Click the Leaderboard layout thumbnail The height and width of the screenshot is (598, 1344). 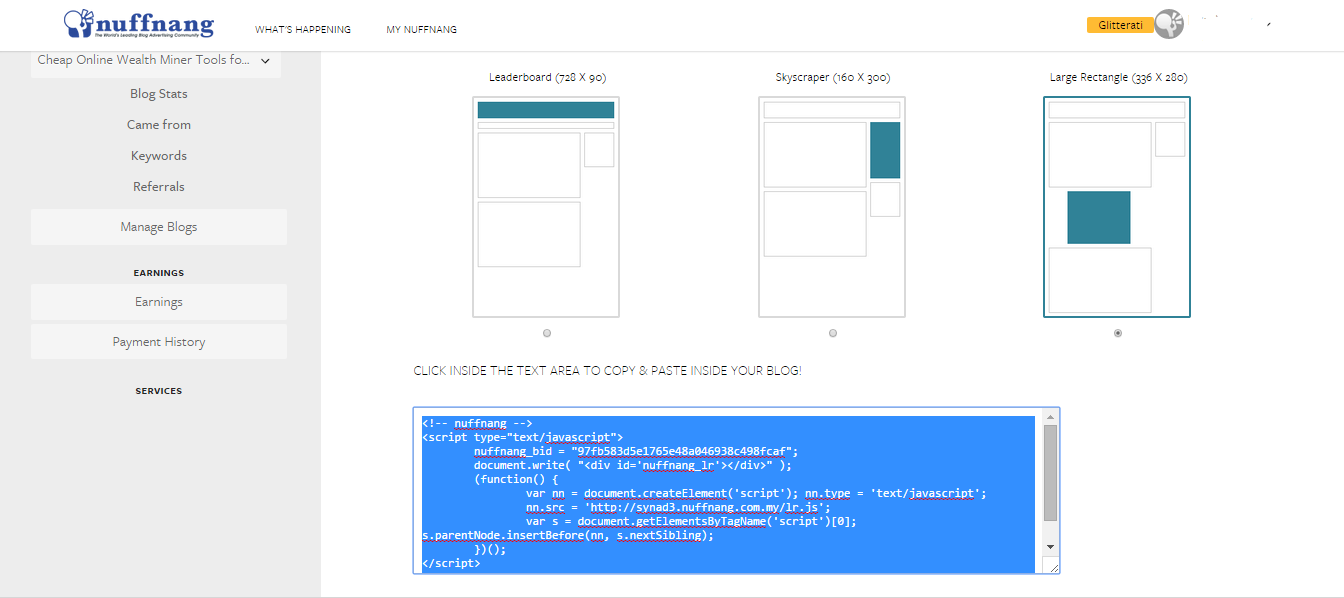tap(546, 207)
